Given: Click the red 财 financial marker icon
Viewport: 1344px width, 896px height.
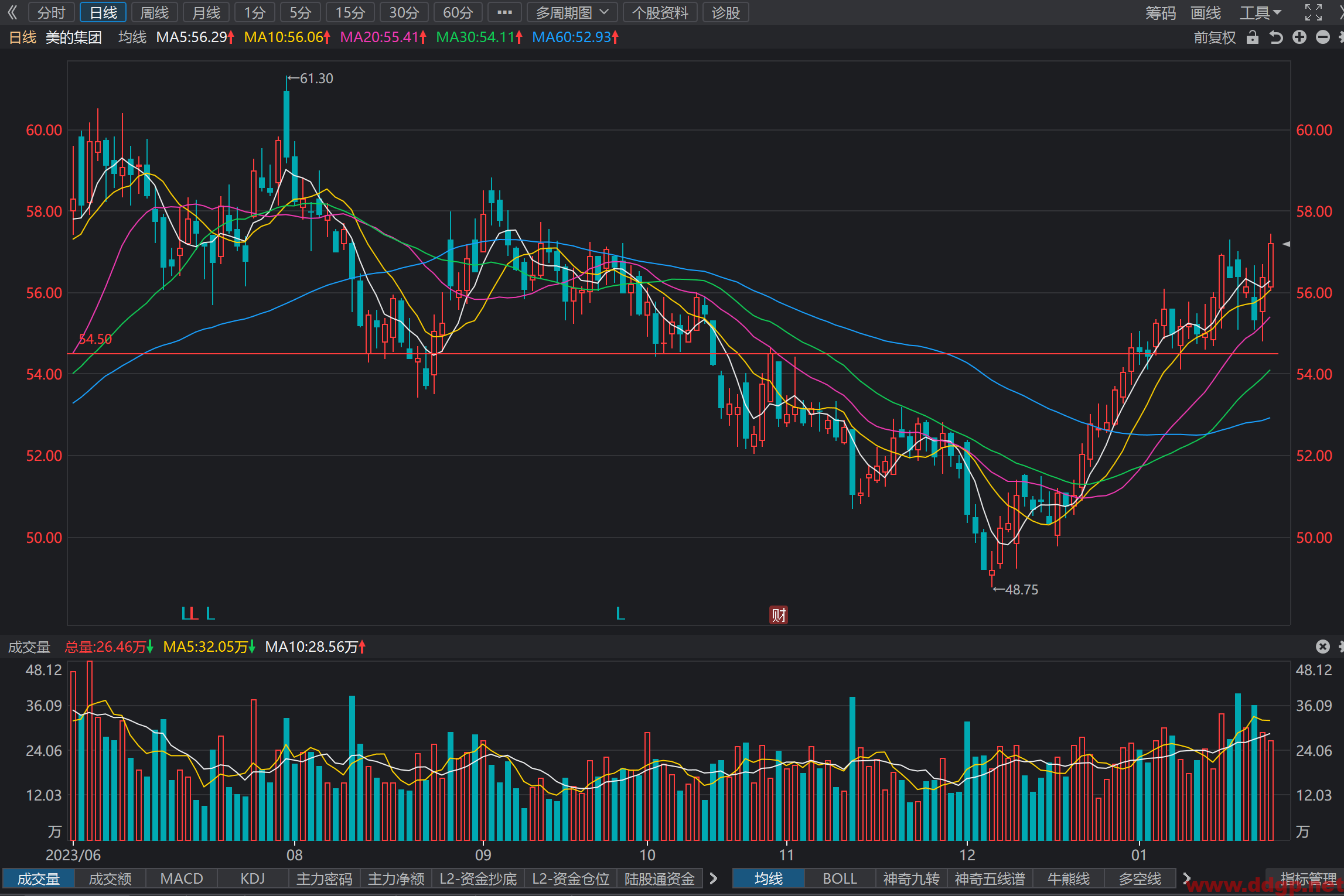Looking at the screenshot, I should point(778,615).
